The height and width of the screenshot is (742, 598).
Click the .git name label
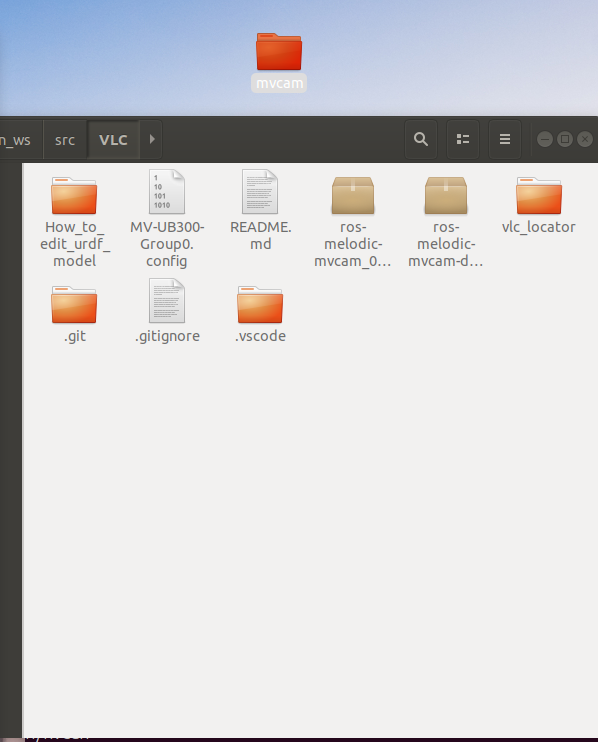pyautogui.click(x=75, y=336)
